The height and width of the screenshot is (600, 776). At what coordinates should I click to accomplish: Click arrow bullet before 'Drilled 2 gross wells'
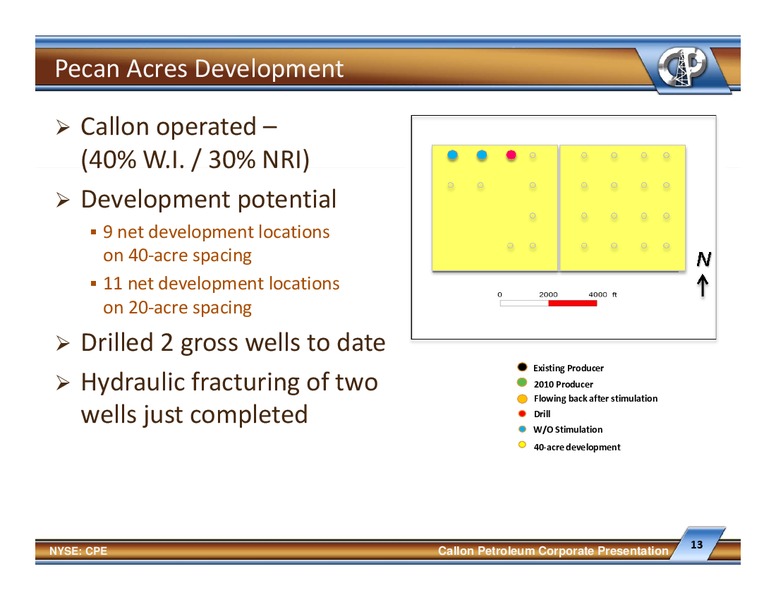tap(62, 343)
